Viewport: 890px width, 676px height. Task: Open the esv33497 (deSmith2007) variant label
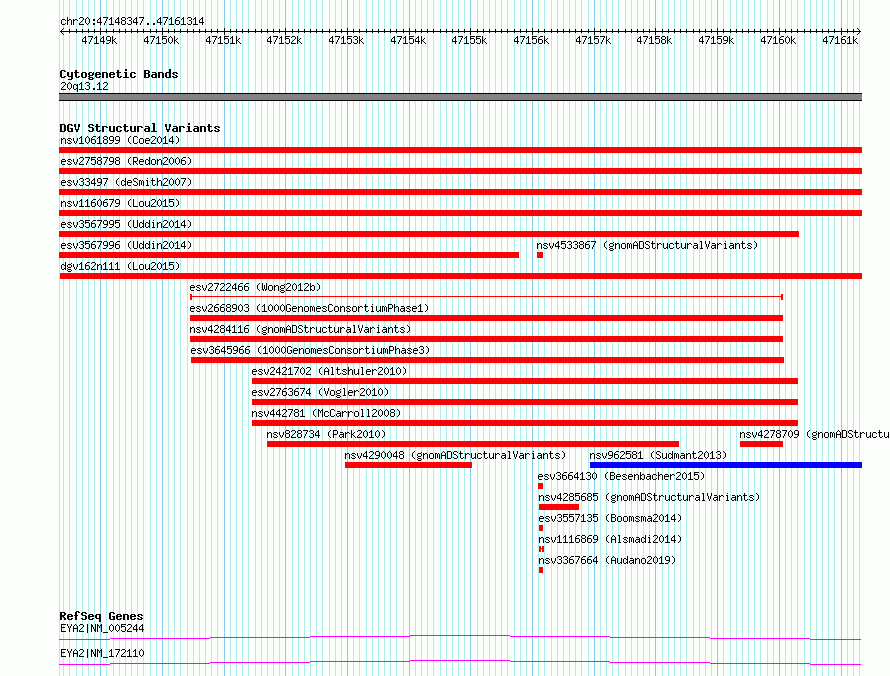[x=126, y=182]
